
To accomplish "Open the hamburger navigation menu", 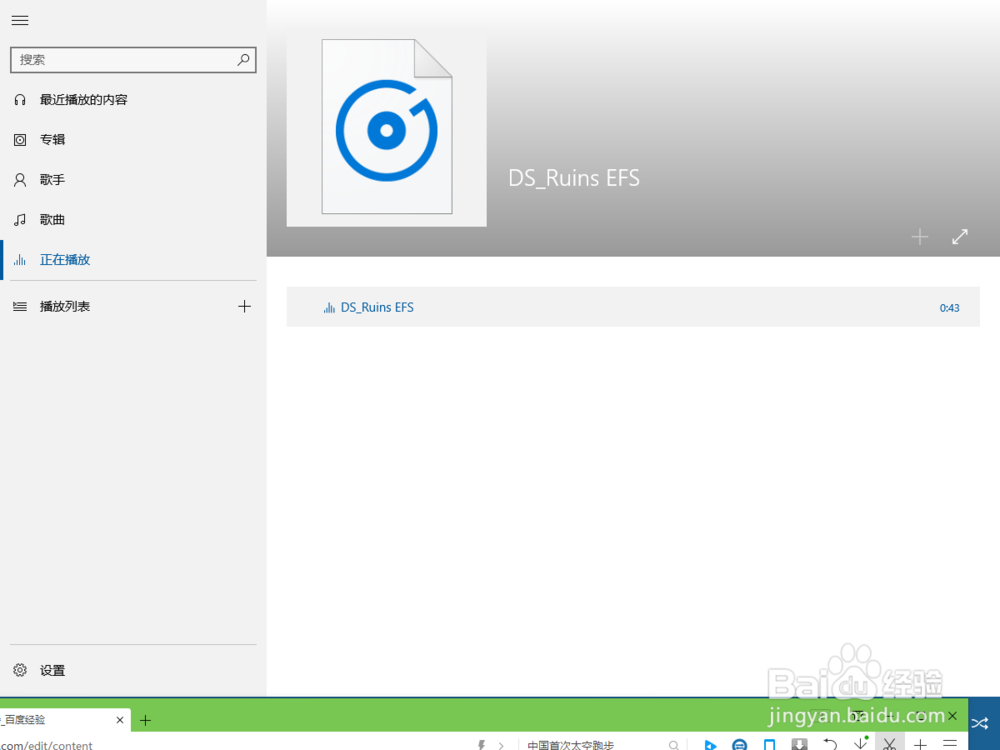I will click(20, 20).
